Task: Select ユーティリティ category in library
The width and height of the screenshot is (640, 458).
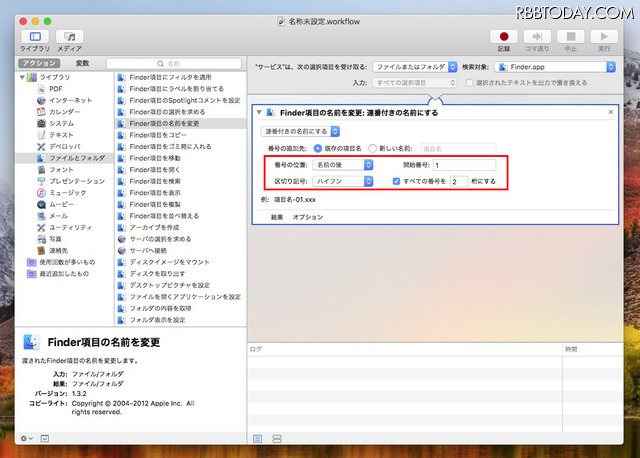Action: click(70, 227)
